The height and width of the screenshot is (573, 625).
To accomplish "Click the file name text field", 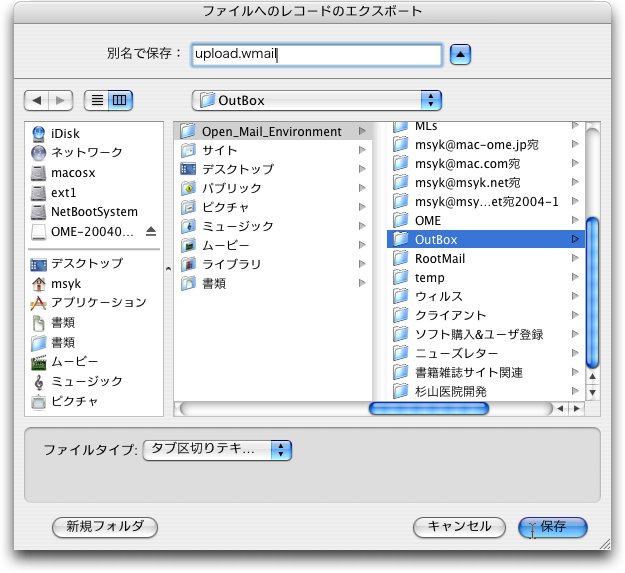I will click(x=316, y=54).
